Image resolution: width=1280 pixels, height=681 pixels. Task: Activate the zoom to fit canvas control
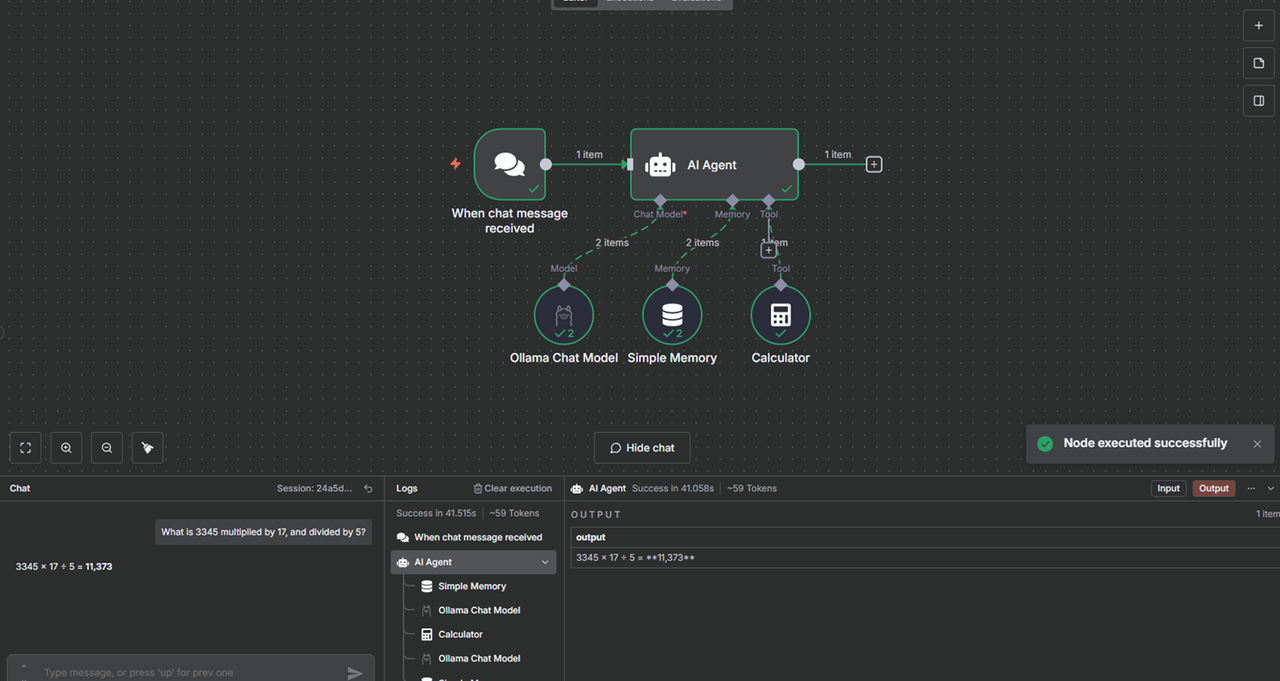pyautogui.click(x=25, y=447)
